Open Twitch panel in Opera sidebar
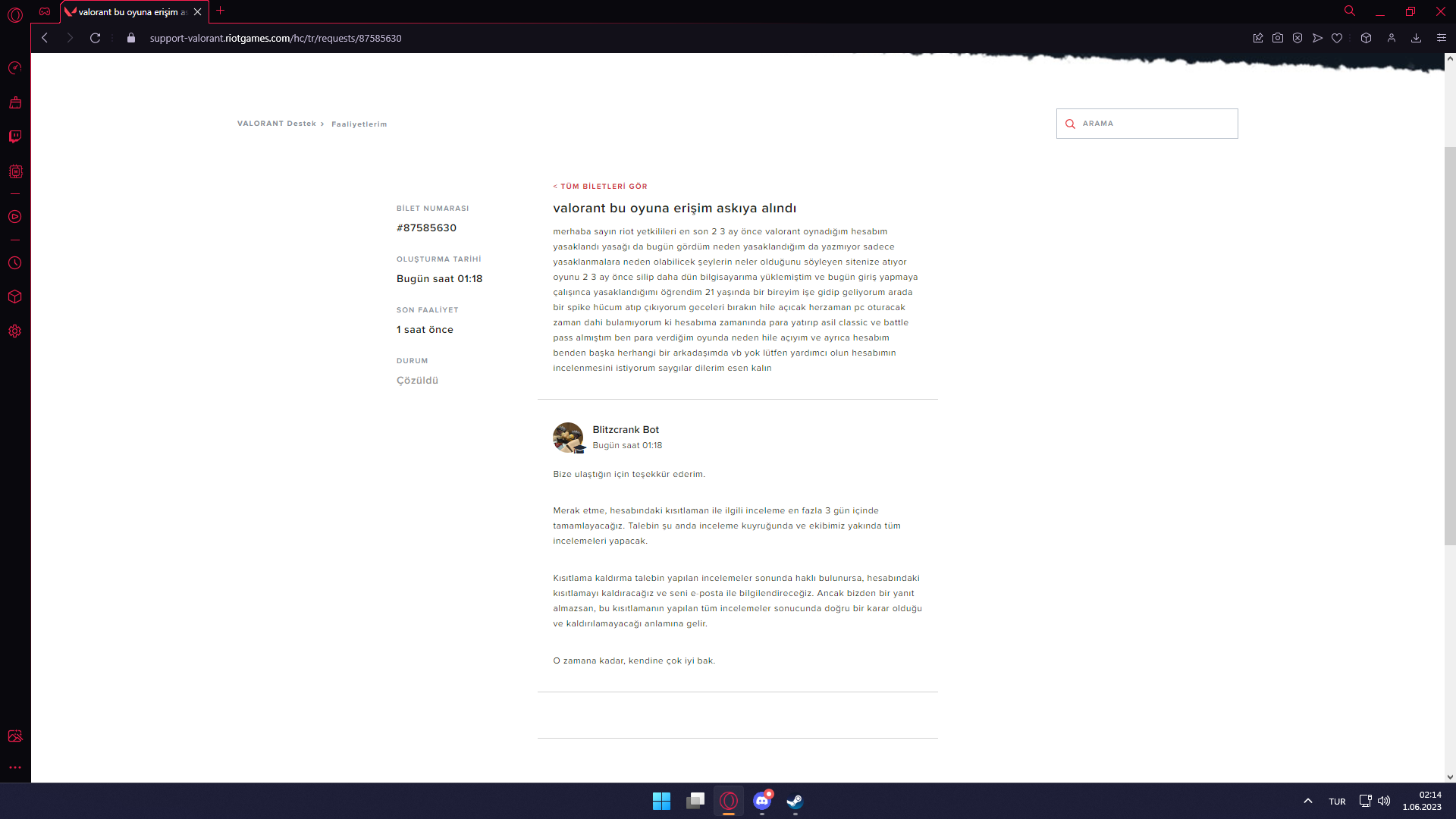Viewport: 1456px width, 819px height. pyautogui.click(x=15, y=136)
